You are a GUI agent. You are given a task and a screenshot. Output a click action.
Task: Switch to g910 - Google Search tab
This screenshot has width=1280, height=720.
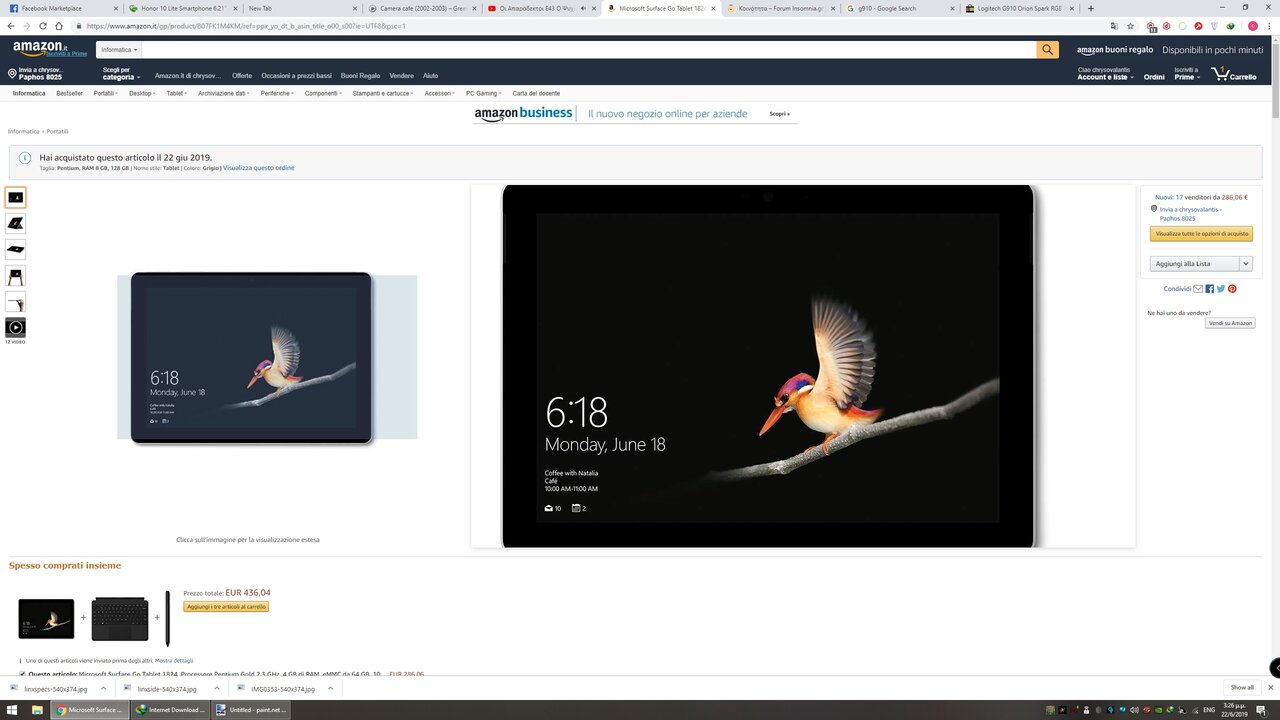click(900, 8)
